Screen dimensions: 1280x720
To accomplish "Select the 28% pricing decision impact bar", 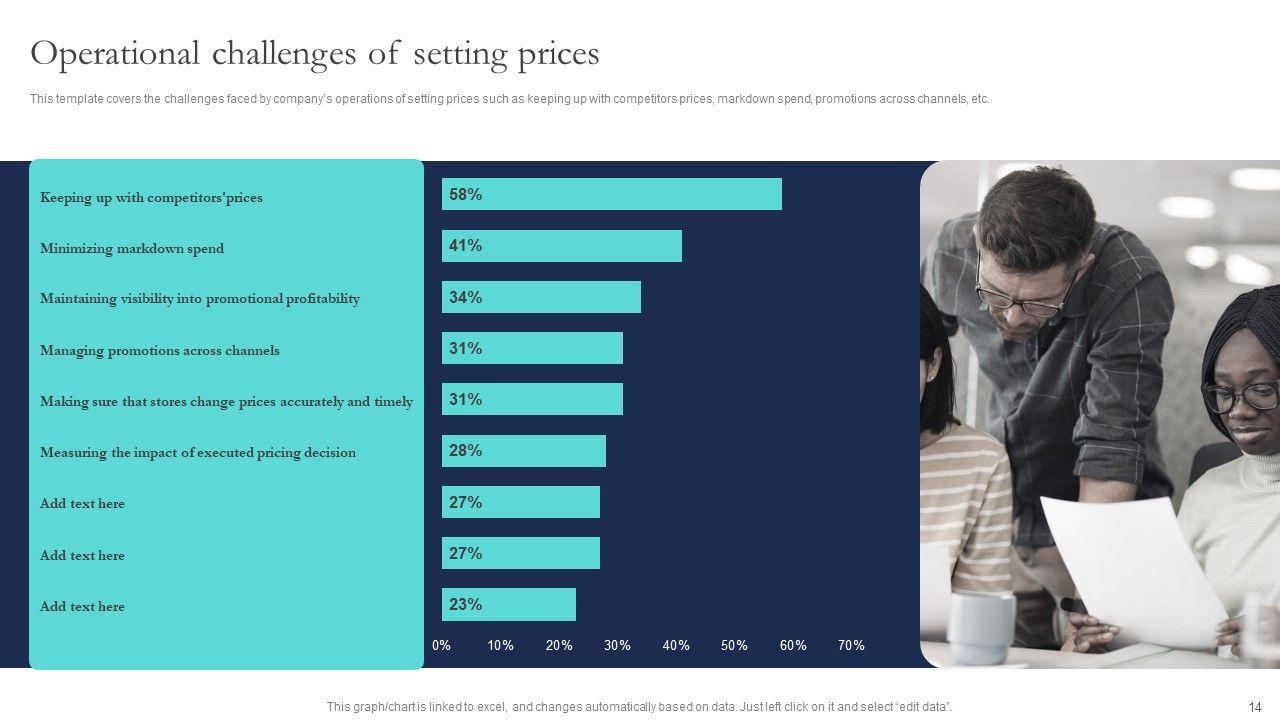I will 523,451.
